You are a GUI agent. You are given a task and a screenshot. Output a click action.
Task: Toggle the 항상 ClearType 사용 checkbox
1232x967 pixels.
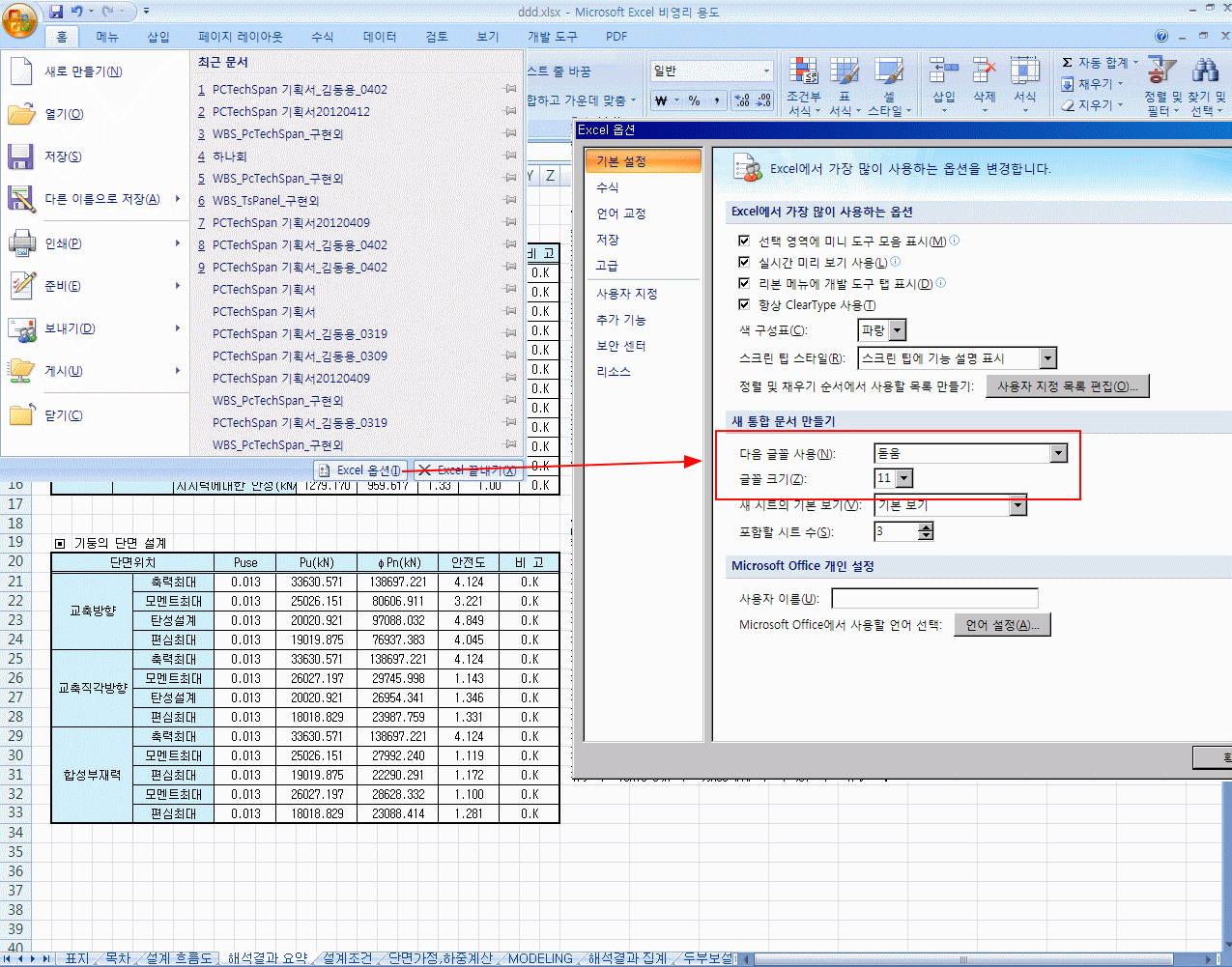[x=744, y=304]
